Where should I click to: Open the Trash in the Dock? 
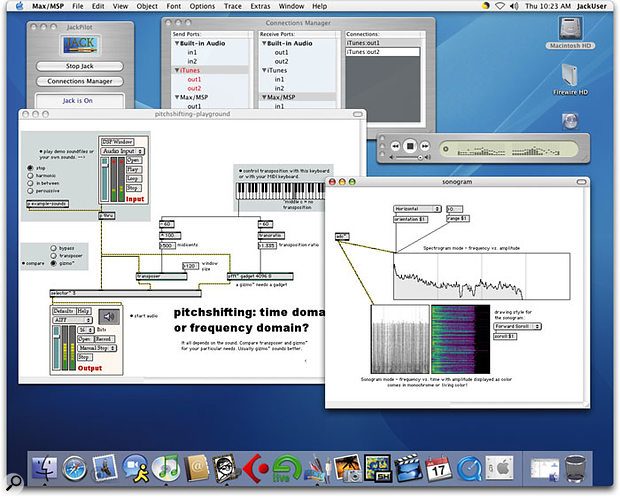pos(575,469)
